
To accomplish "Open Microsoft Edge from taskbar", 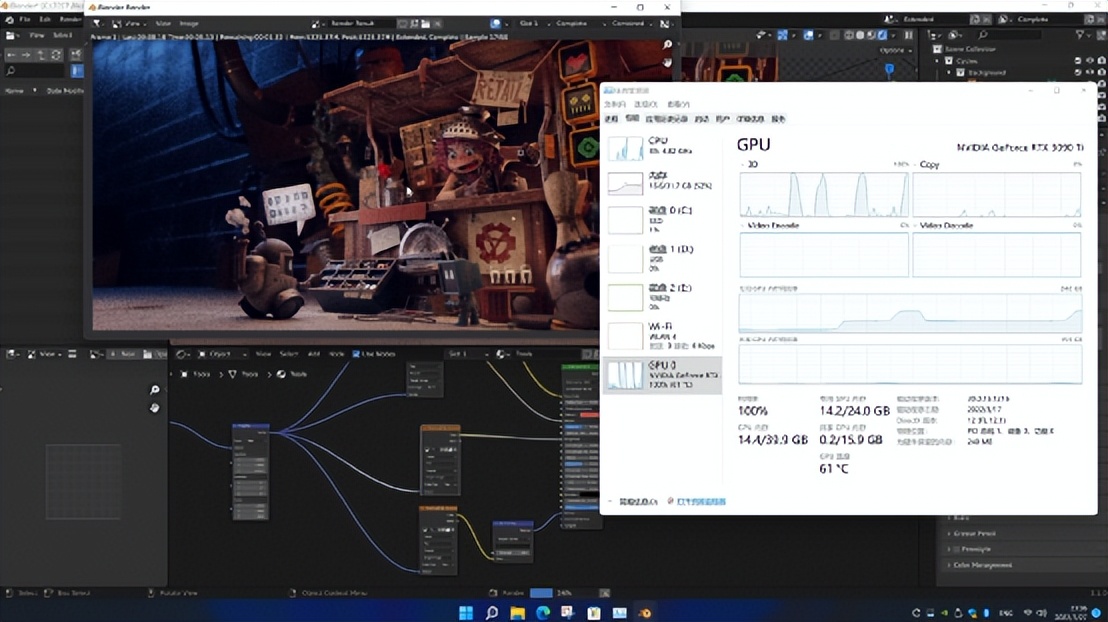I will 543,612.
